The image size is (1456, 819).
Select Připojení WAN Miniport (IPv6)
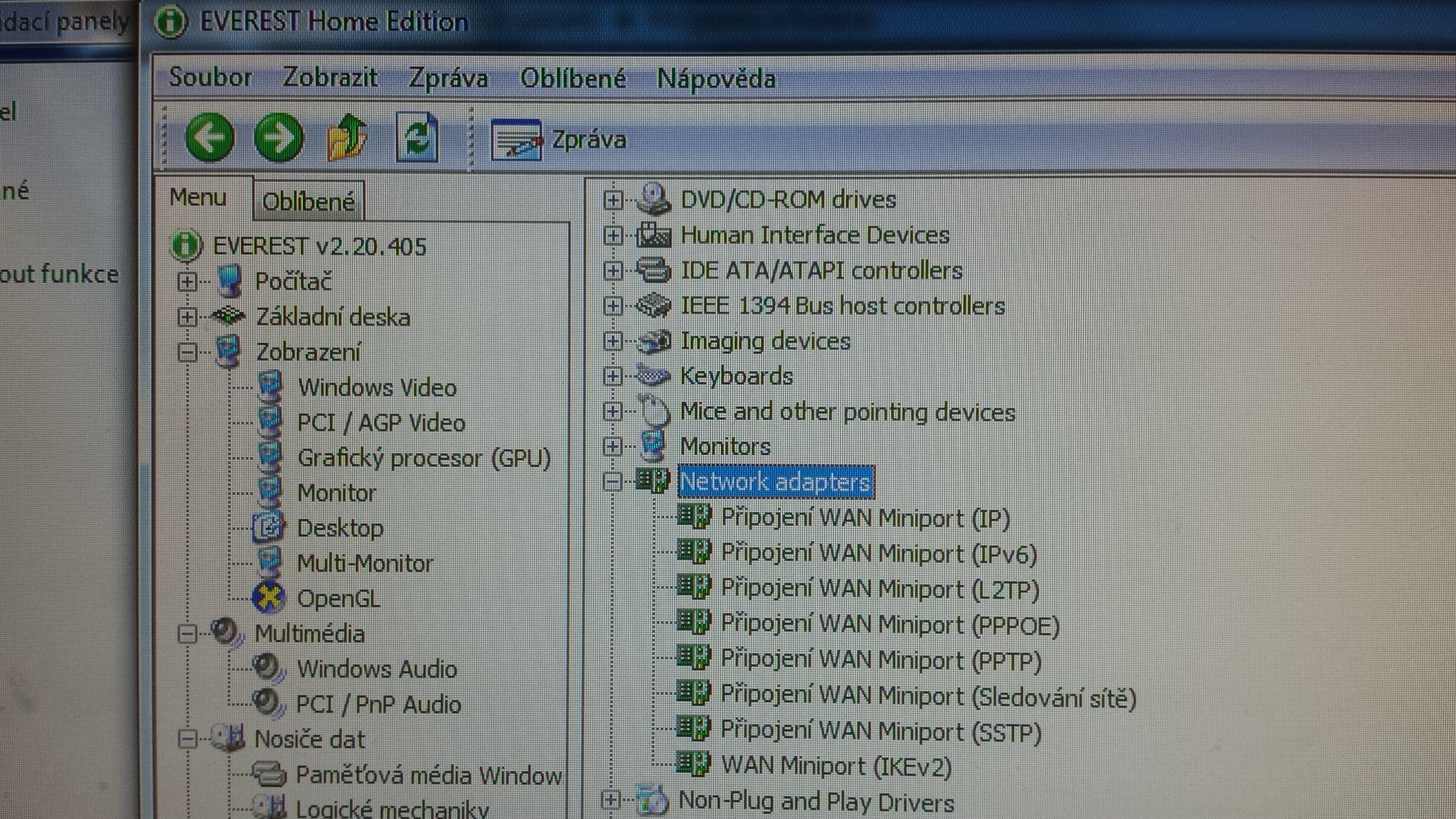[x=879, y=553]
